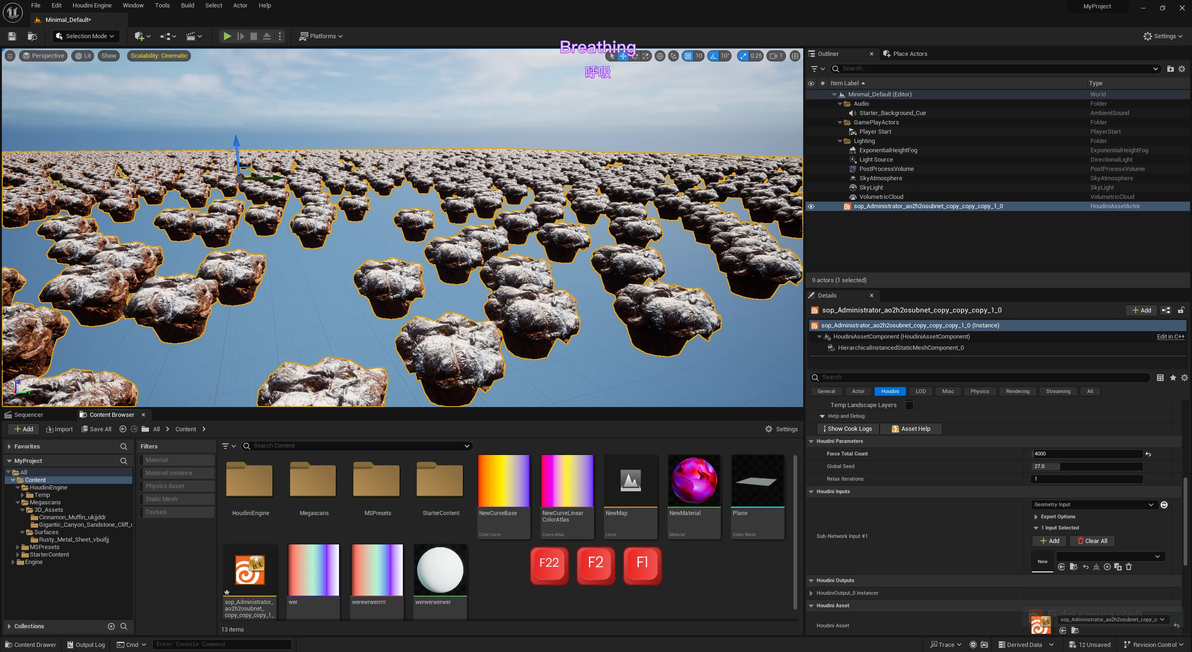The image size is (1192, 652).
Task: Switch to the Place Actors tab
Action: click(x=909, y=54)
